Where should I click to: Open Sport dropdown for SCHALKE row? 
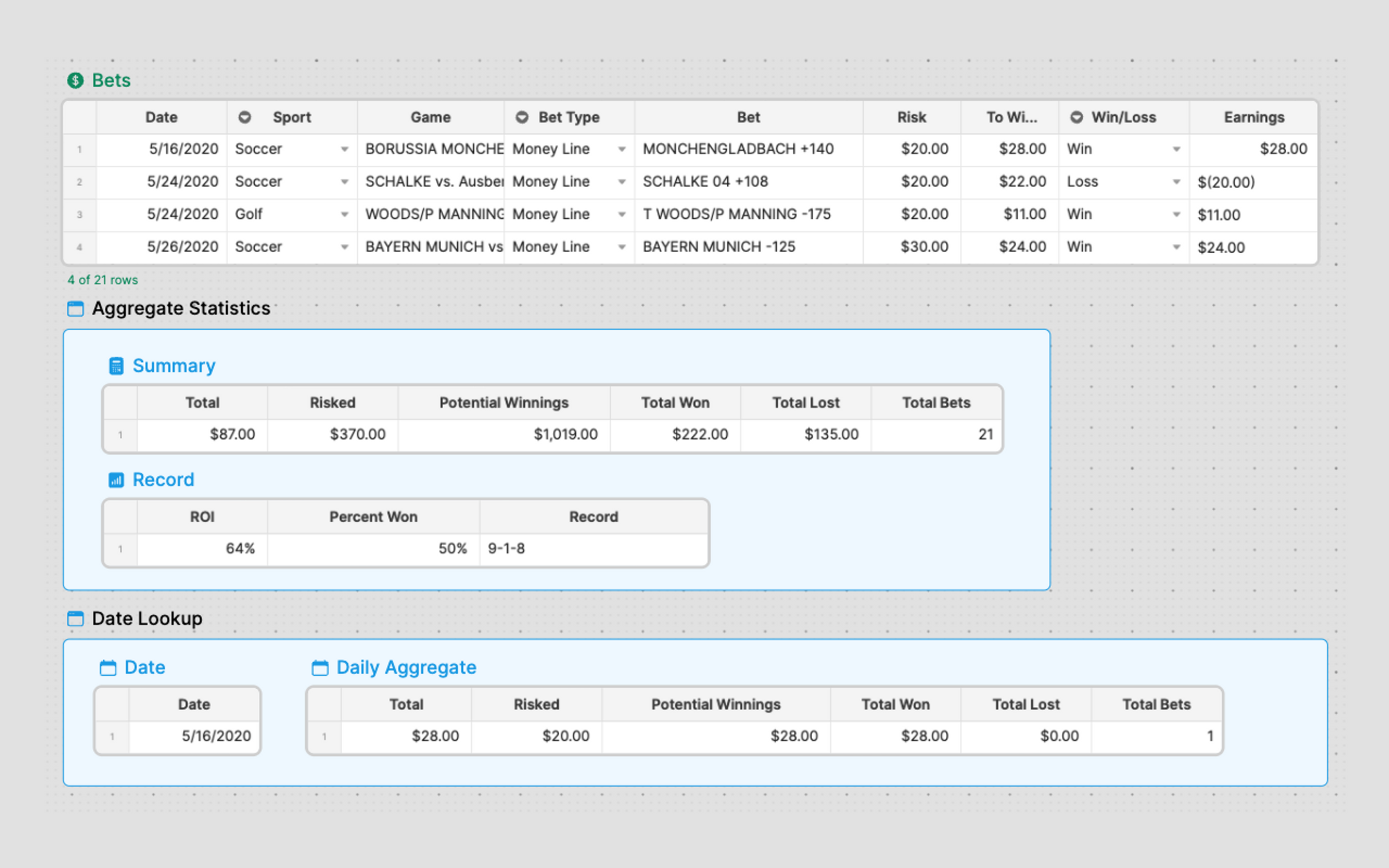pyautogui.click(x=345, y=182)
